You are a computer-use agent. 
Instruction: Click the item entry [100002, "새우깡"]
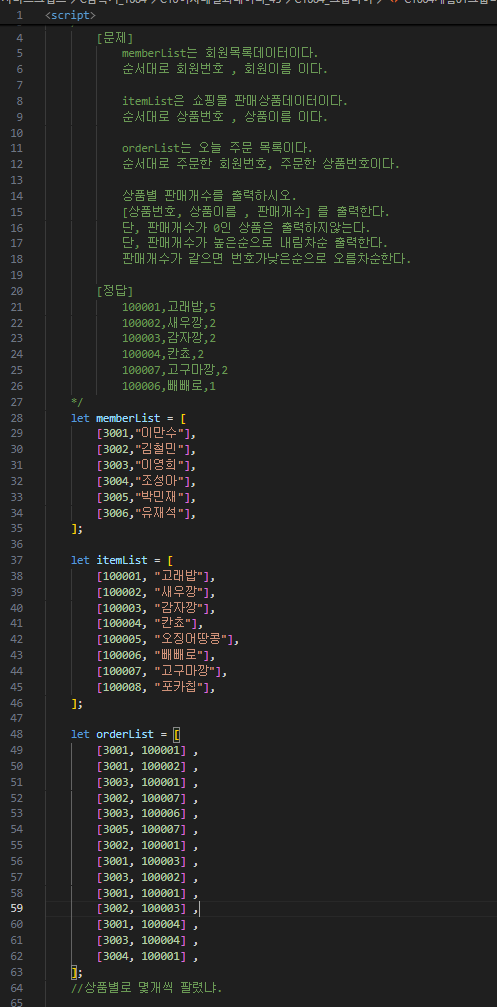pos(156,592)
